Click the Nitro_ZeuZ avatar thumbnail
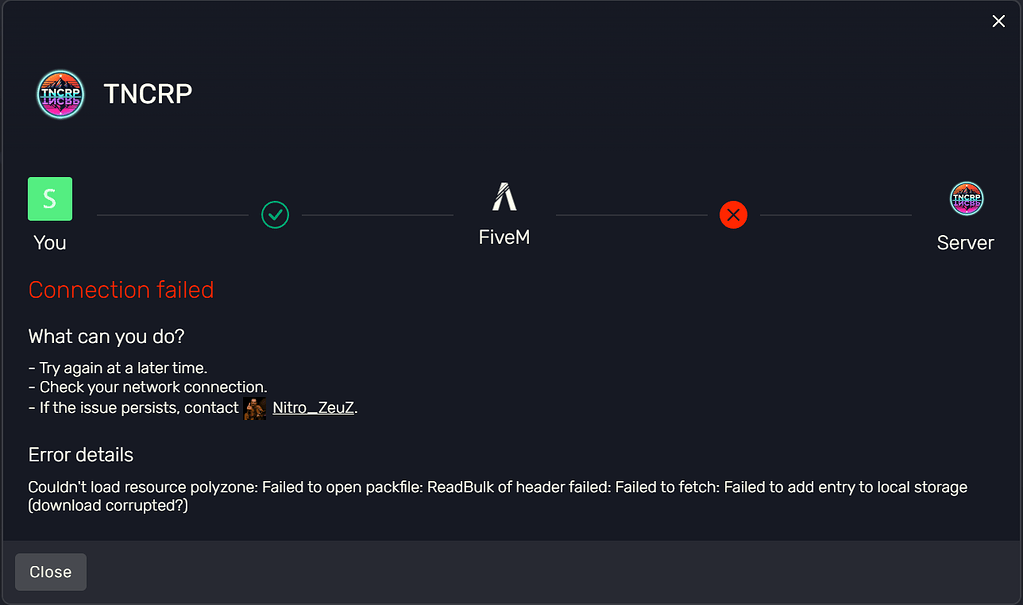Image resolution: width=1023 pixels, height=605 pixels. 253,407
